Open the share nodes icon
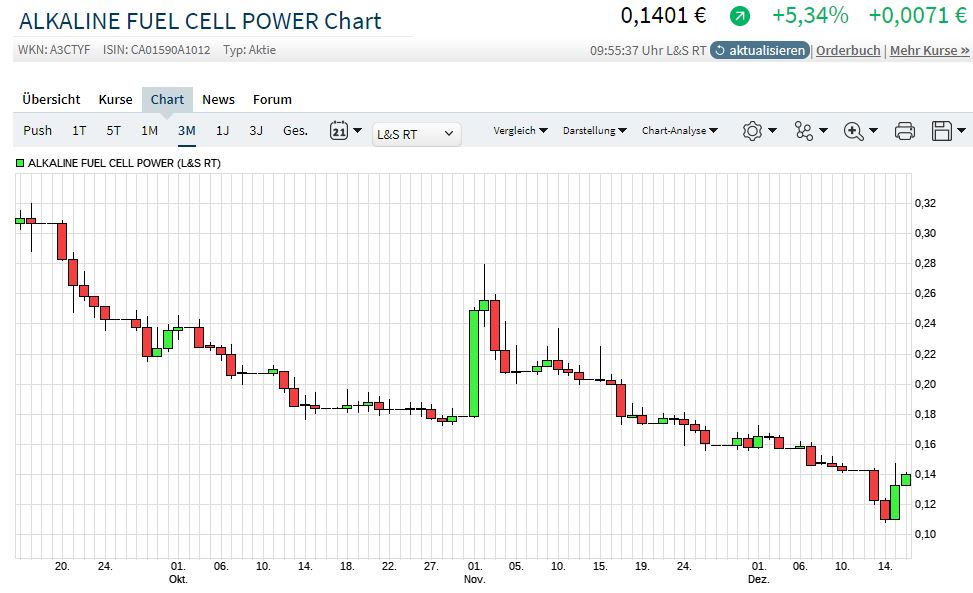The width and height of the screenshot is (973, 593). pyautogui.click(x=804, y=131)
